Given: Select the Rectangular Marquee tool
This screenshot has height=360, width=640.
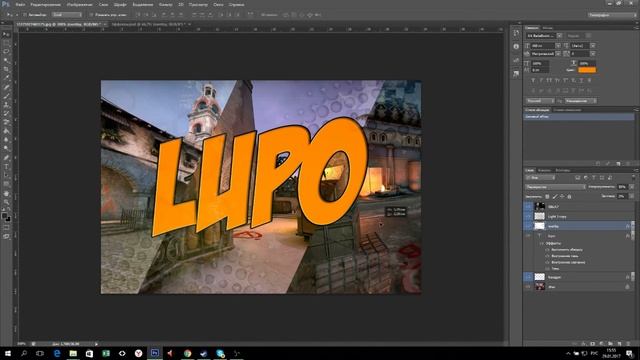Looking at the screenshot, I should [6, 43].
